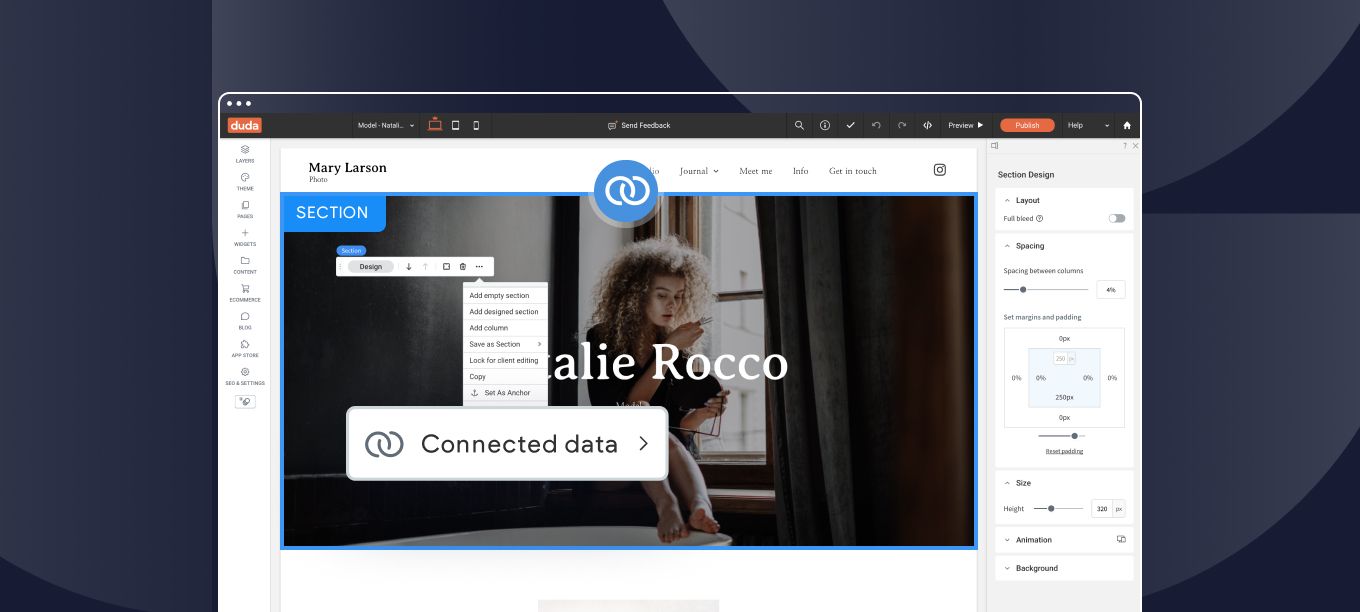Open developer mode code icon
This screenshot has height=612, width=1360.
927,125
